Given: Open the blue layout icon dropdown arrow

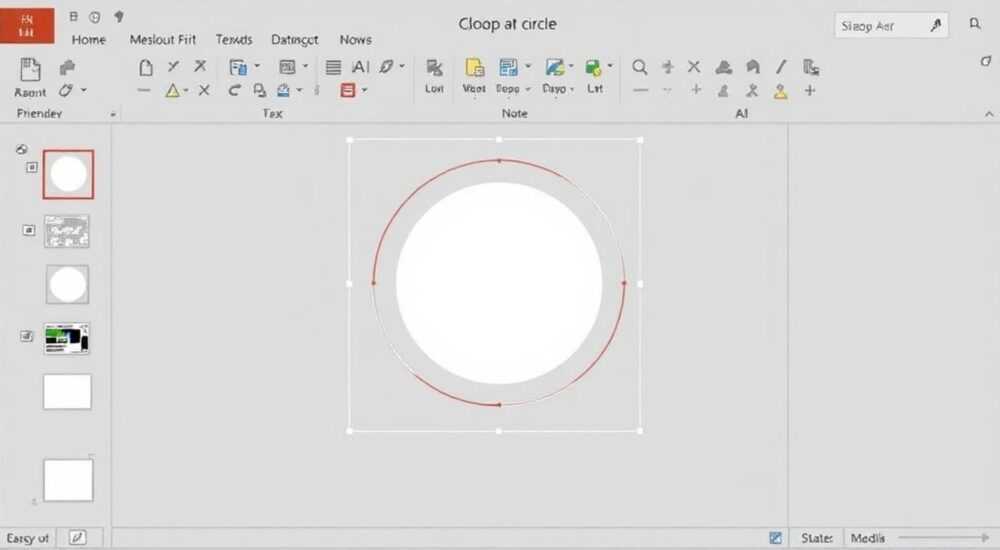Looking at the screenshot, I should [257, 66].
